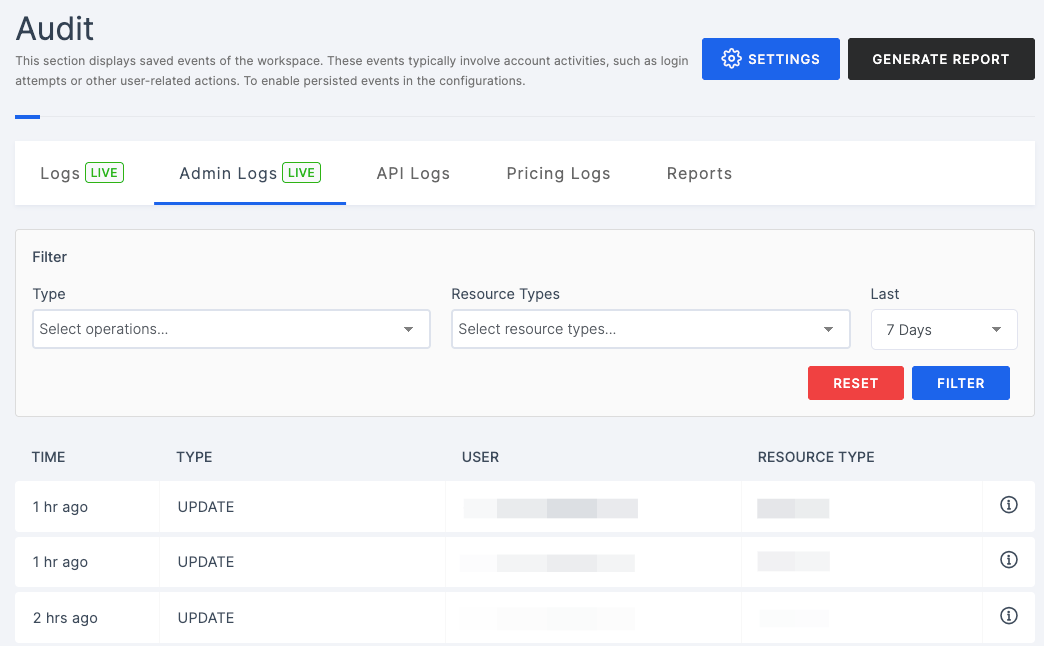View the Reports tab
This screenshot has height=646, width=1044.
point(699,174)
